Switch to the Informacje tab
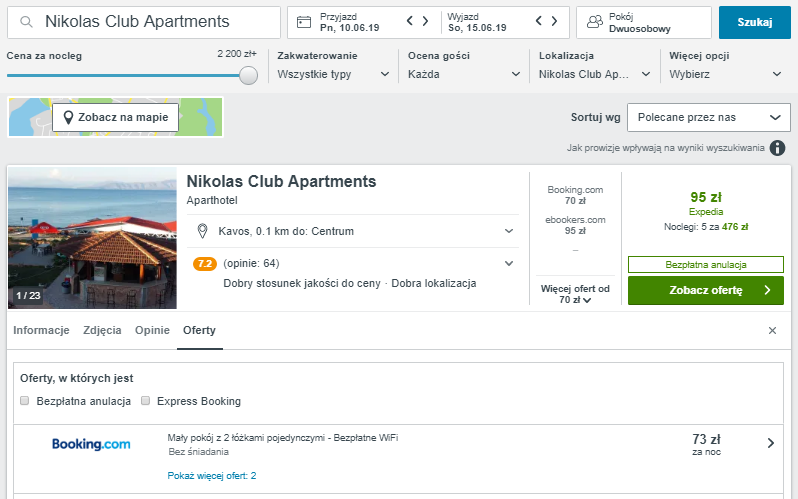Image resolution: width=798 pixels, height=499 pixels. pos(41,330)
